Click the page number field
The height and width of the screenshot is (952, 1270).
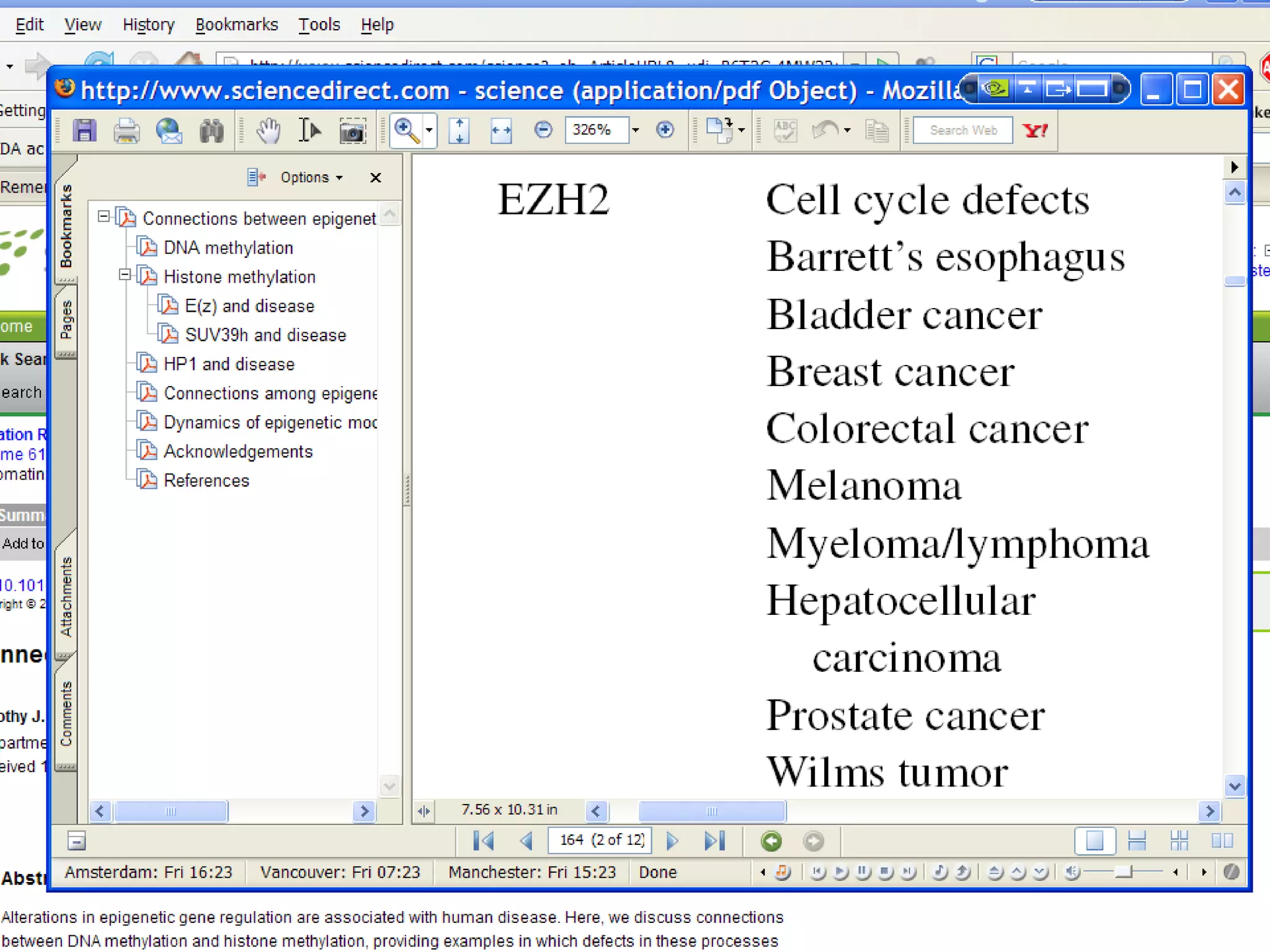tap(600, 840)
